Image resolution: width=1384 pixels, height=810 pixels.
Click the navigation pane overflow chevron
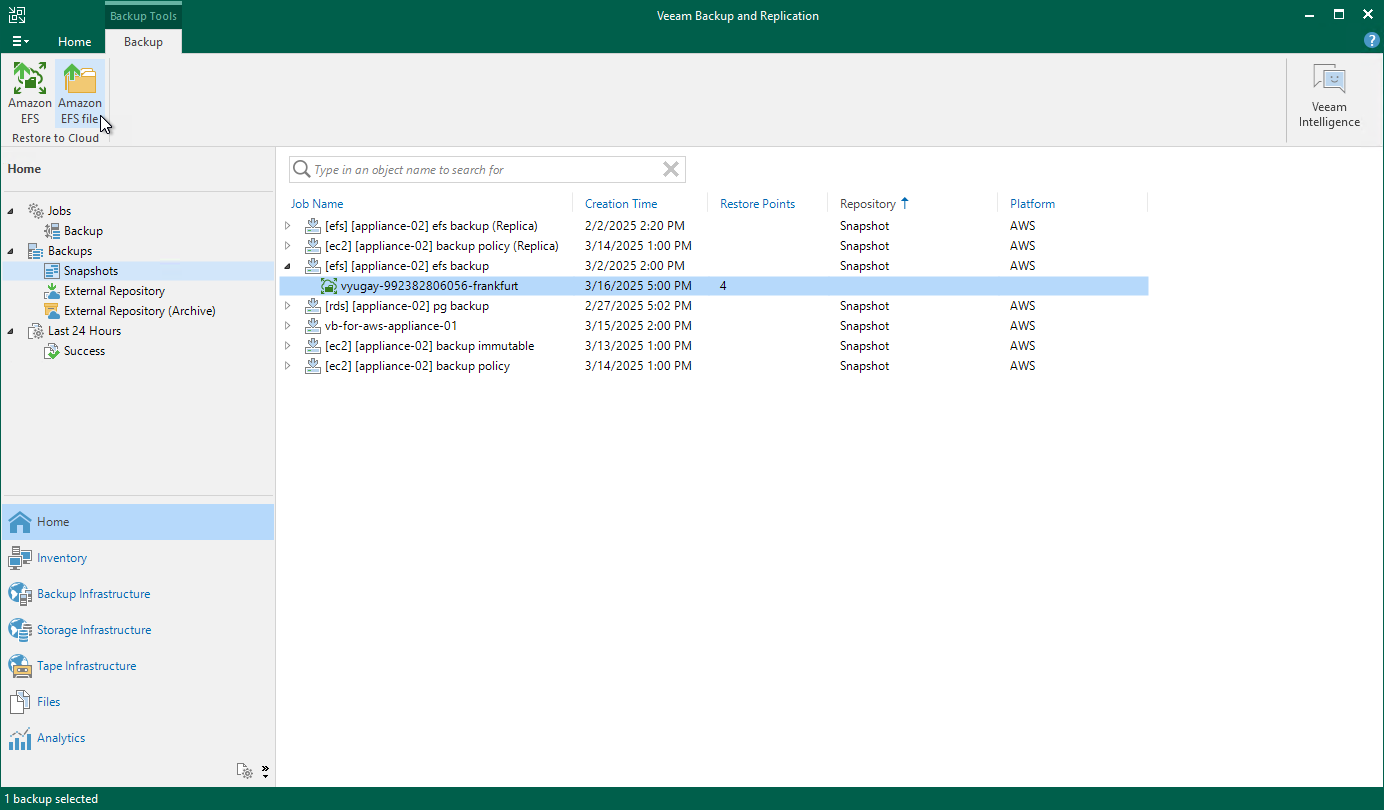click(266, 771)
